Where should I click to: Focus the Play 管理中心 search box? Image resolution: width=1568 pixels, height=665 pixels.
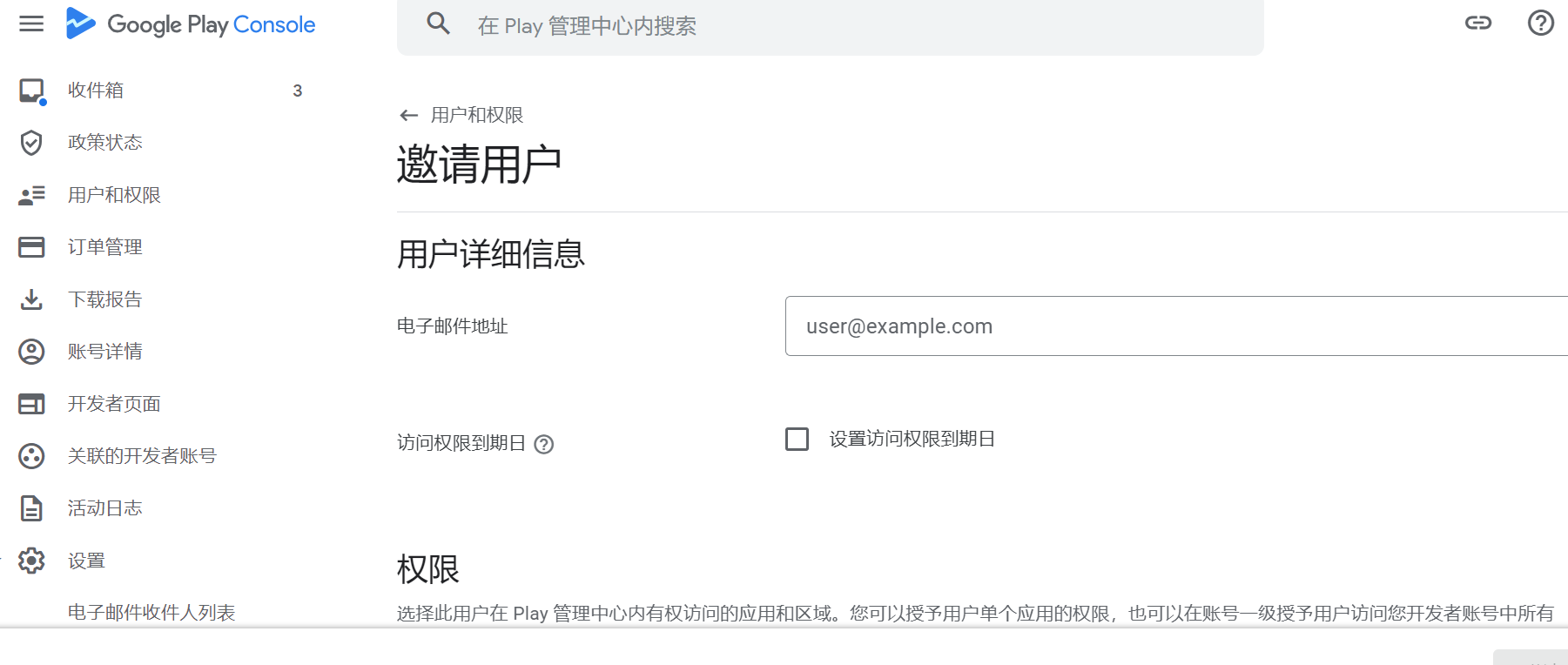pos(830,26)
